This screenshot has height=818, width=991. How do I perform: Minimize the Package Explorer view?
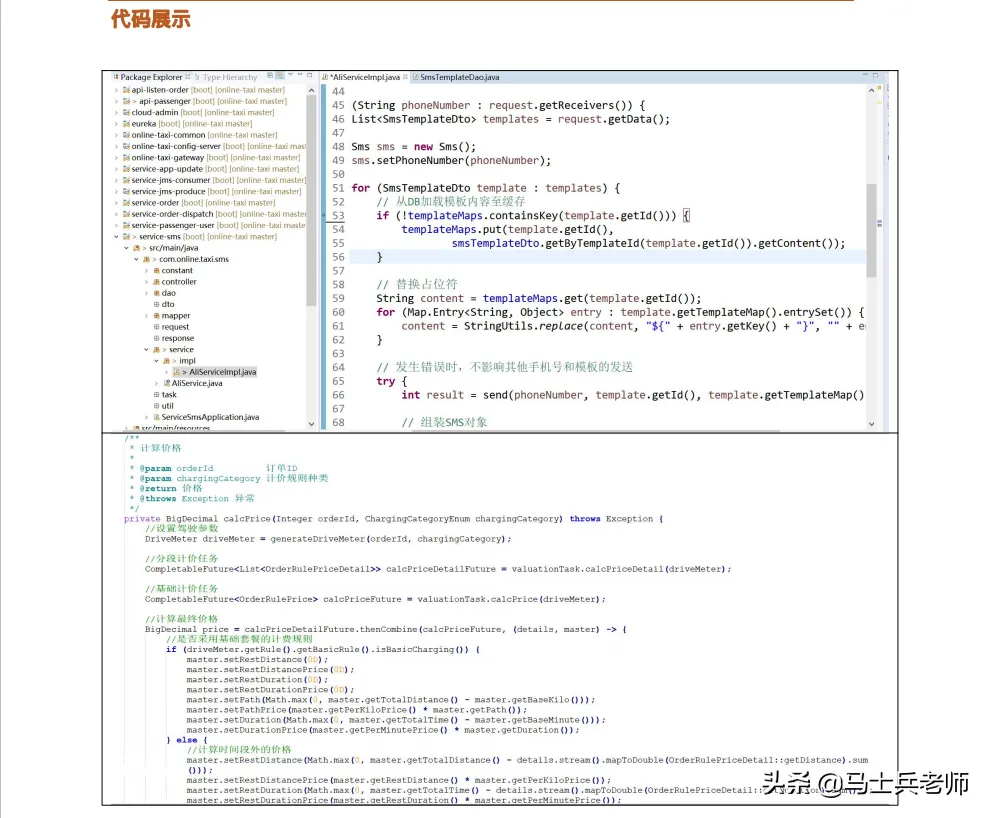[x=300, y=75]
